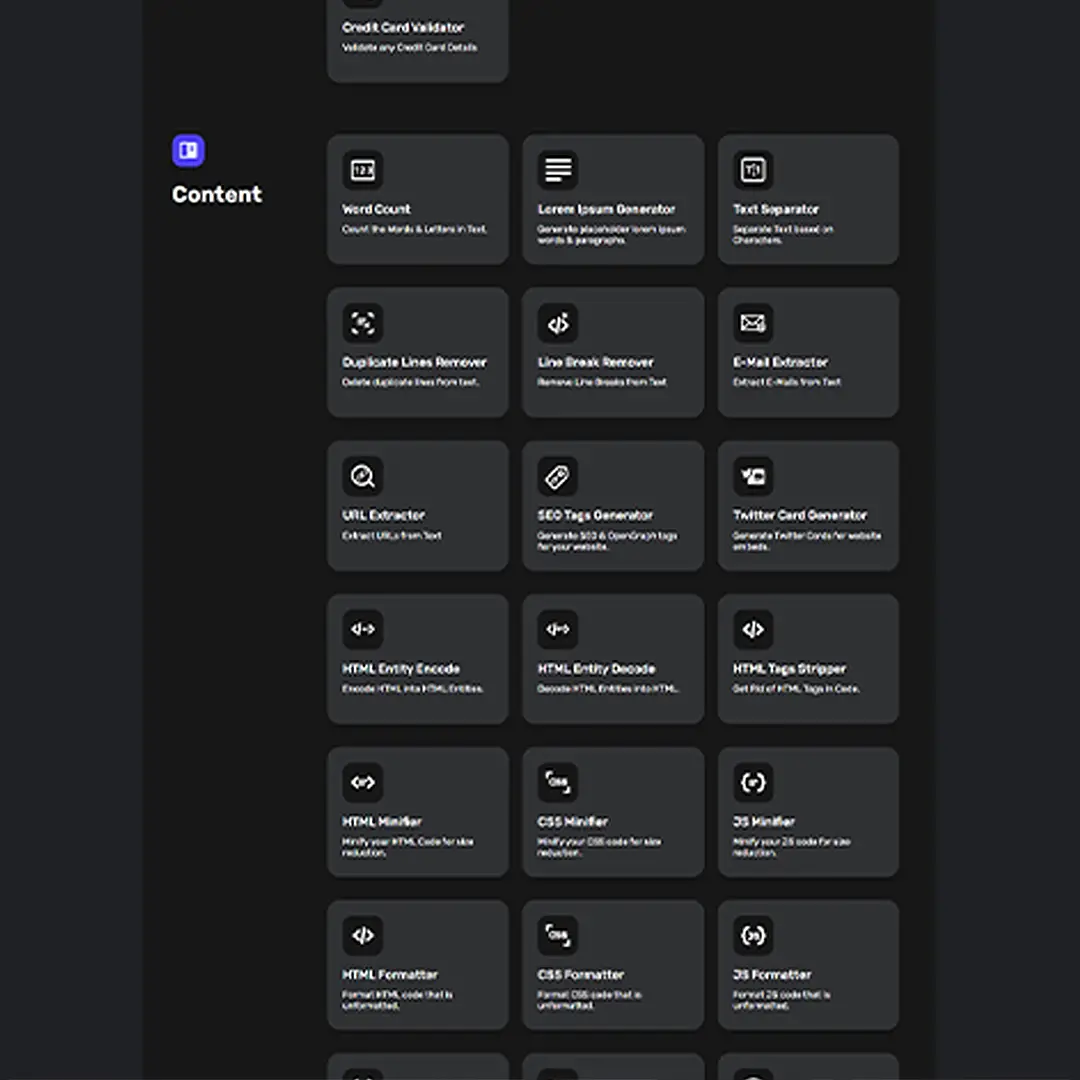Open the HTML Entity Decode title

point(596,668)
